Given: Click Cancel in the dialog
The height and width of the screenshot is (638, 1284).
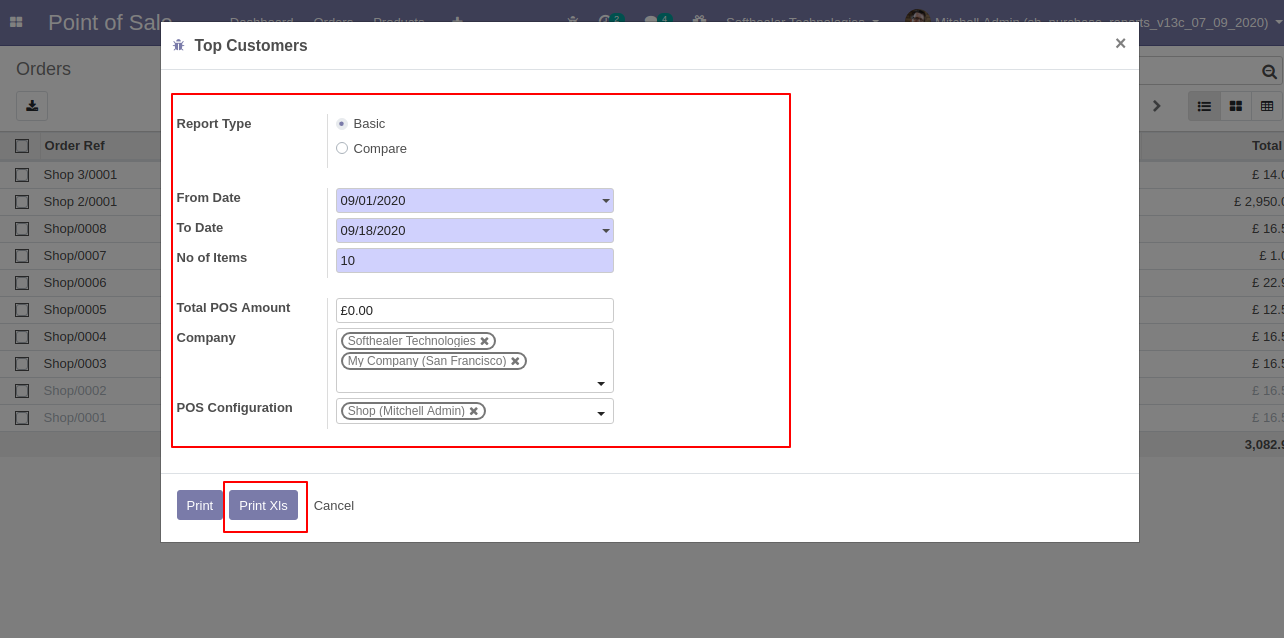Looking at the screenshot, I should 334,505.
